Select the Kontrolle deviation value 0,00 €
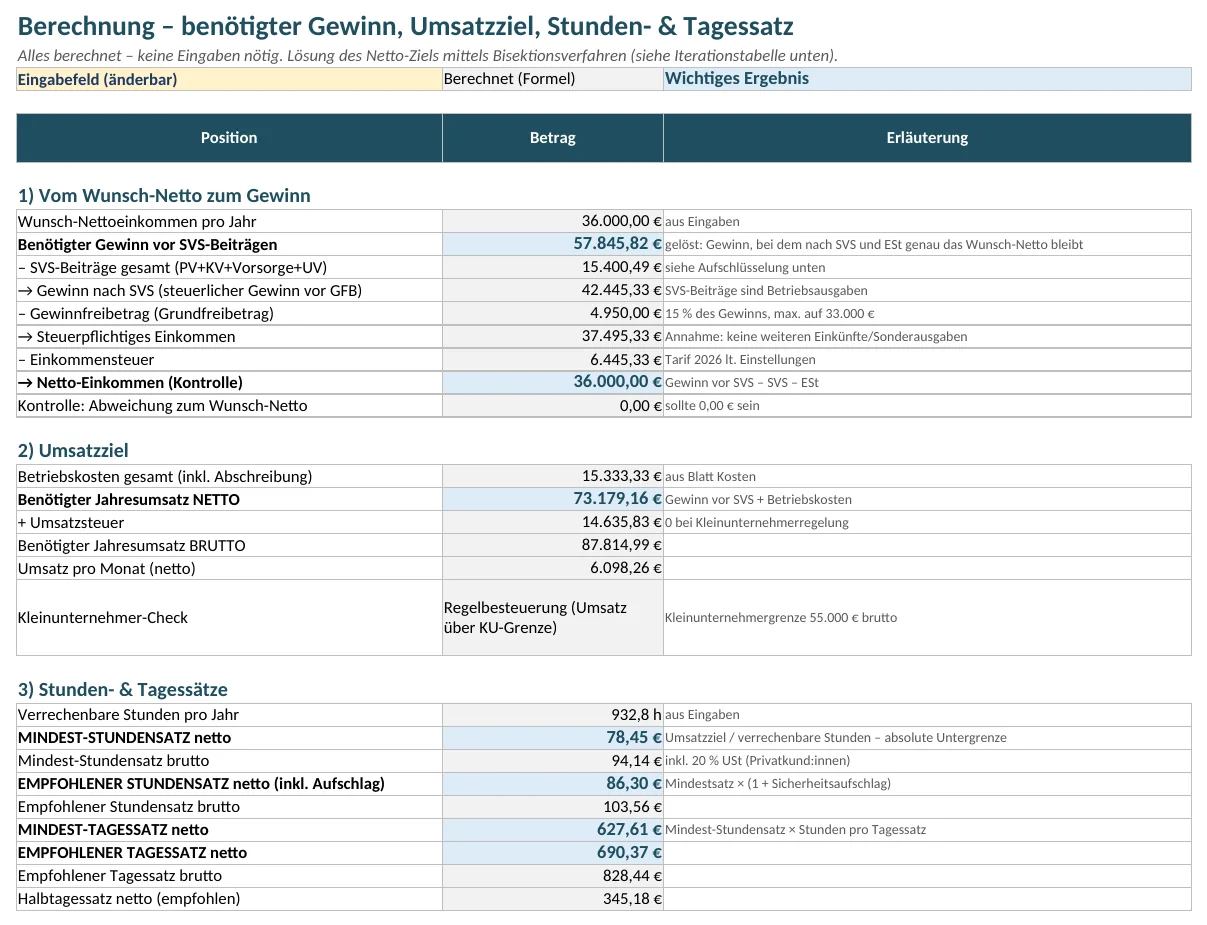 pos(553,405)
